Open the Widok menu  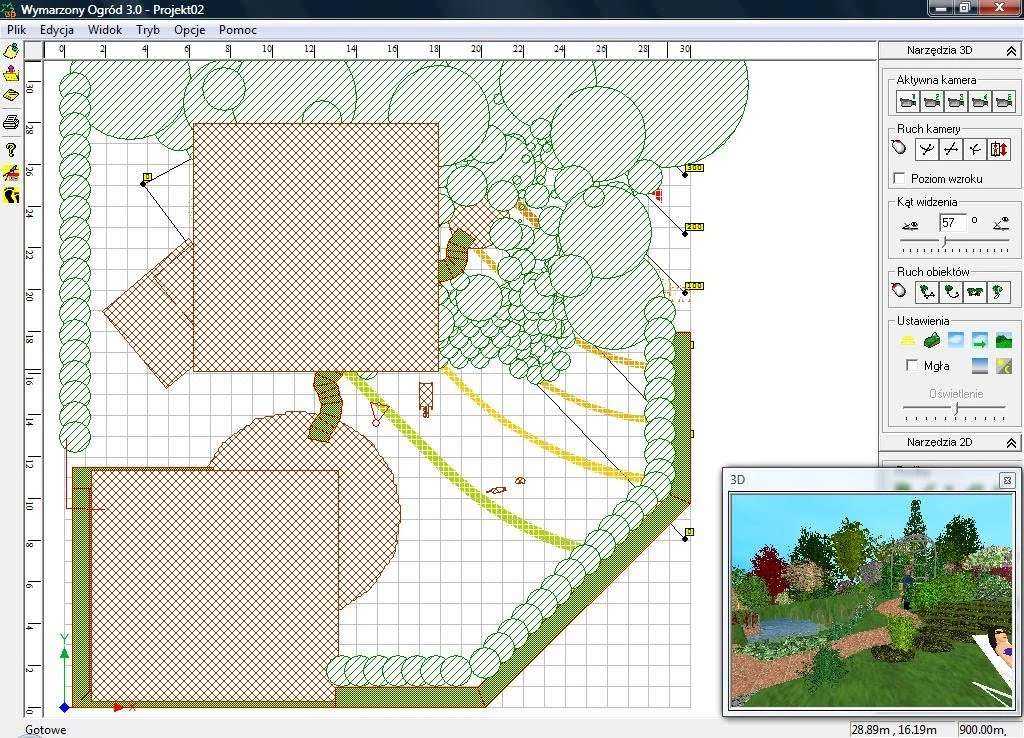pyautogui.click(x=105, y=30)
